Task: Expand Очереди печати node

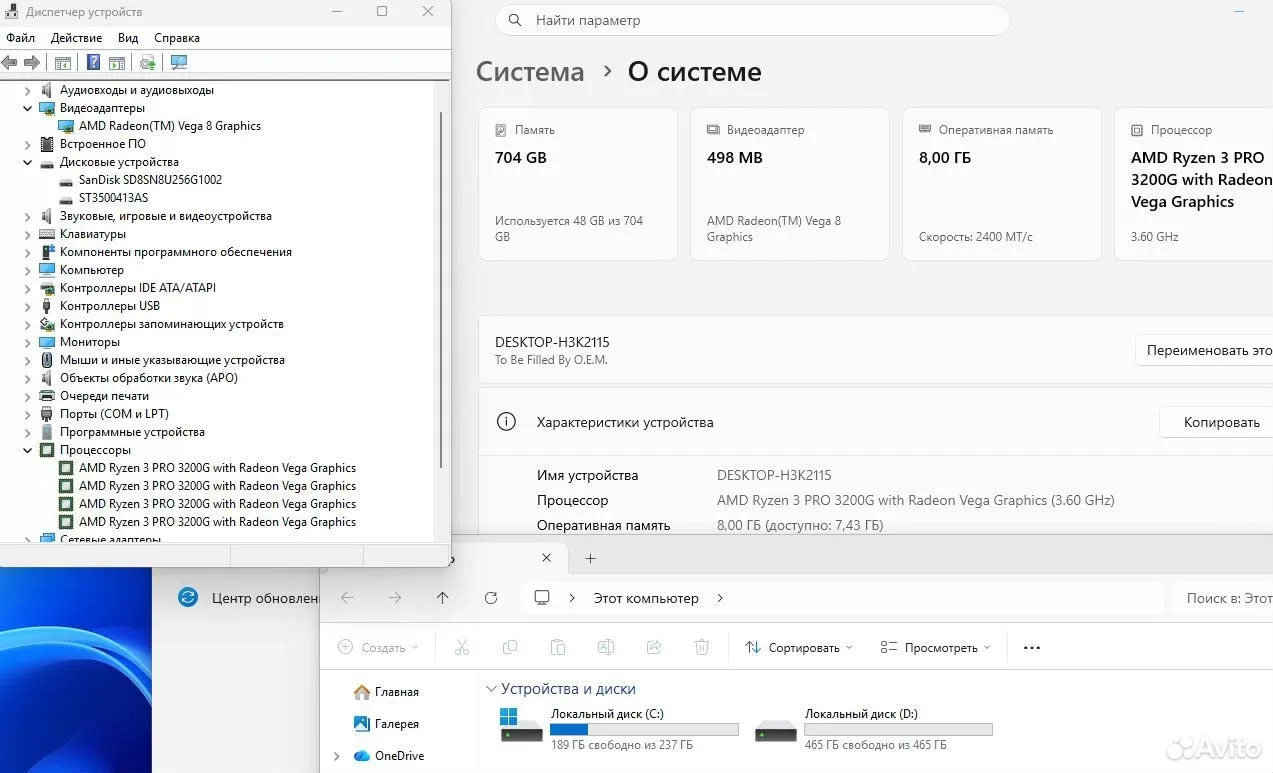Action: click(28, 396)
